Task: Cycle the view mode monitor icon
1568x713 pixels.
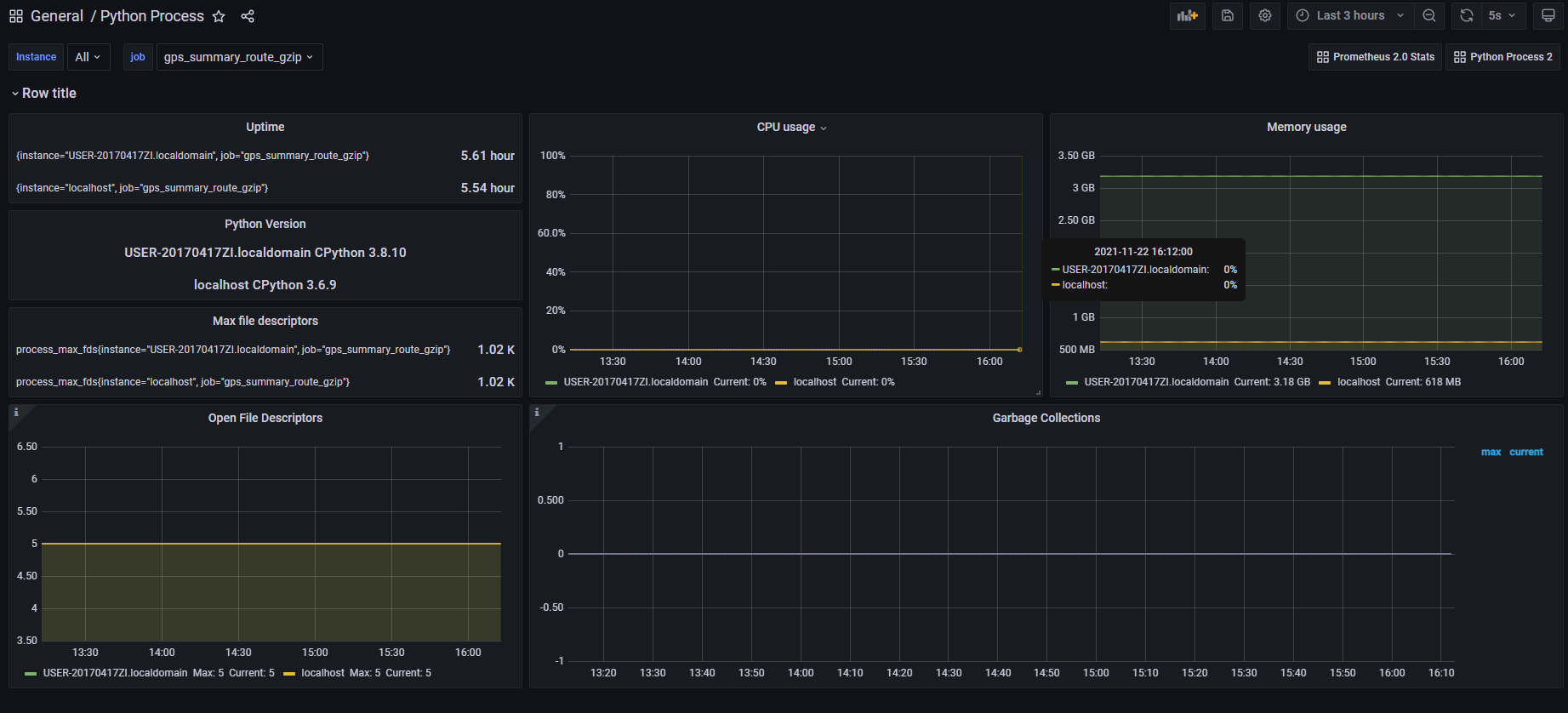Action: click(x=1548, y=15)
